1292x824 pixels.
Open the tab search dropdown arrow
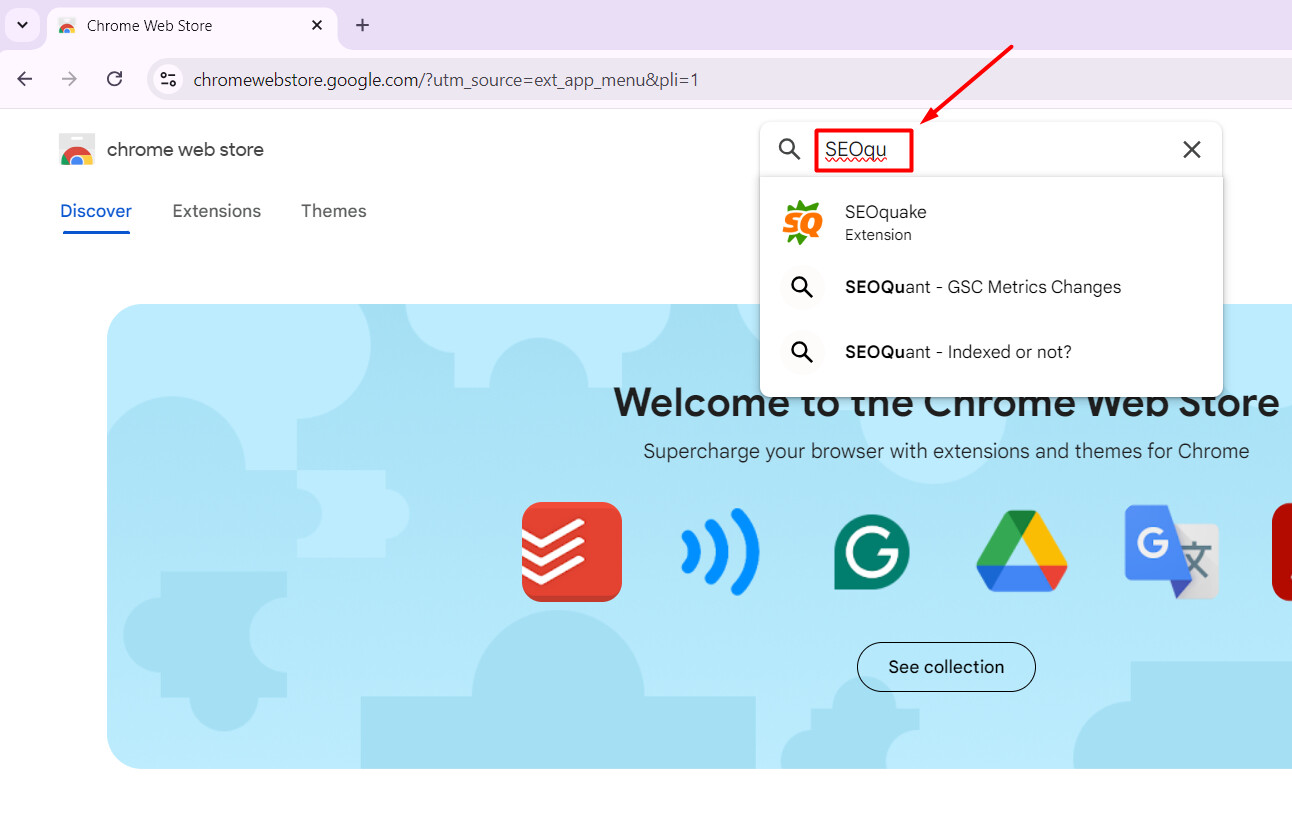pos(22,25)
